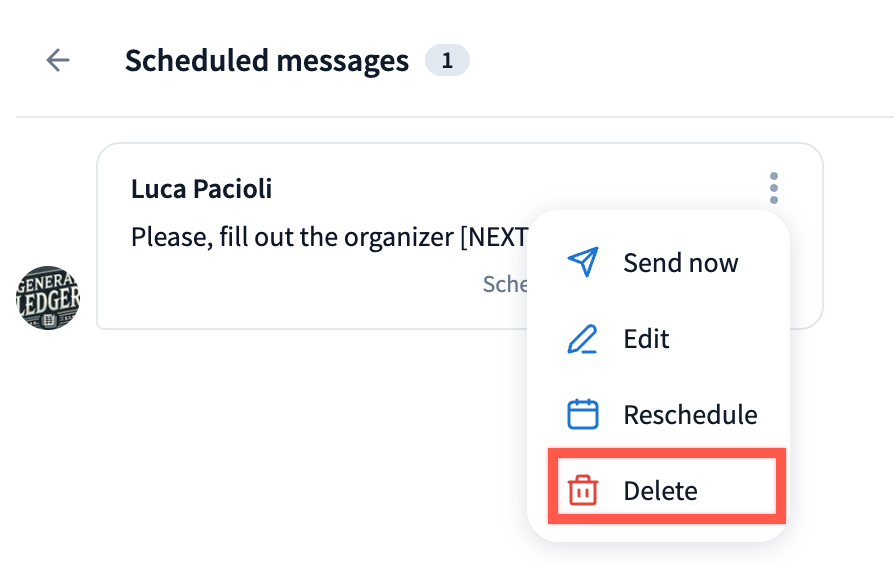894x564 pixels.
Task: Choose the "Delete" menu label
Action: click(x=660, y=490)
